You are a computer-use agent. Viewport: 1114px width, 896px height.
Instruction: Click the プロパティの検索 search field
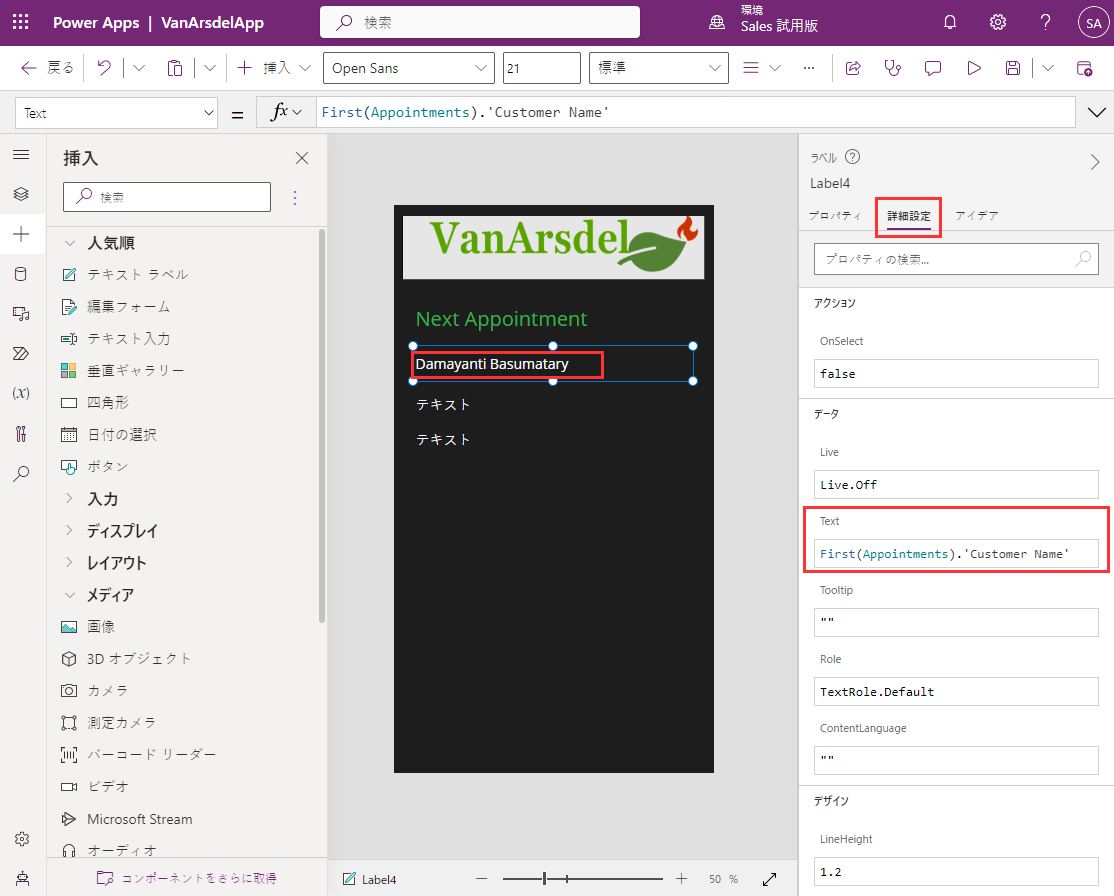click(x=956, y=259)
